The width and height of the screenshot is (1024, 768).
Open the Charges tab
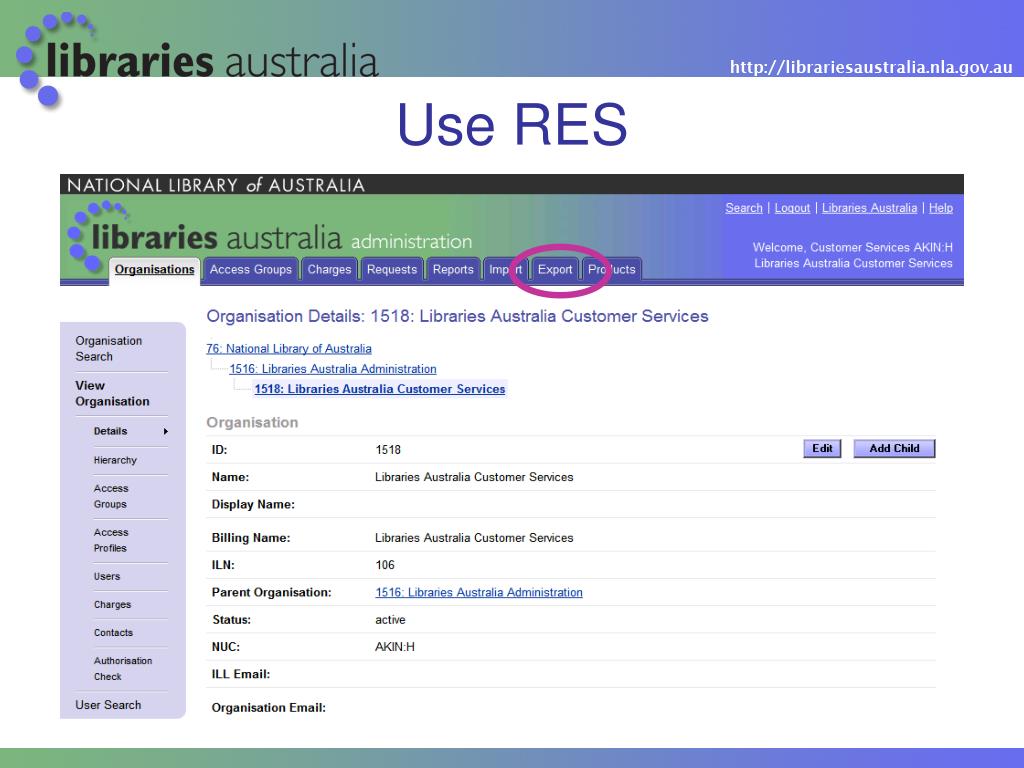pos(329,270)
